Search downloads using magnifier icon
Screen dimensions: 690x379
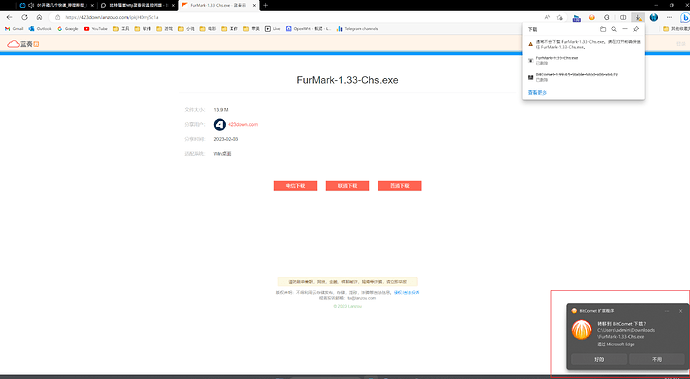(x=614, y=29)
